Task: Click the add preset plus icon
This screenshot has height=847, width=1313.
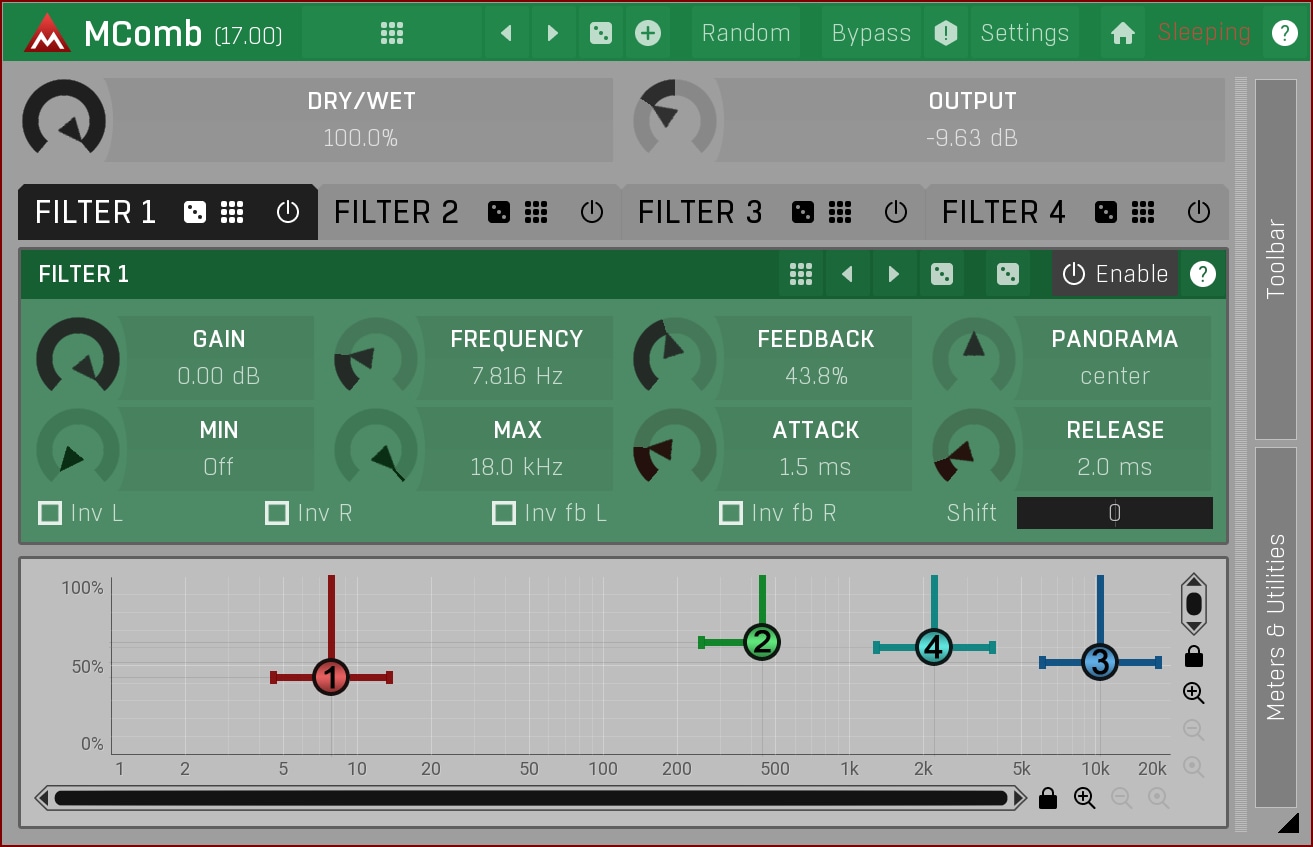Action: [x=648, y=33]
